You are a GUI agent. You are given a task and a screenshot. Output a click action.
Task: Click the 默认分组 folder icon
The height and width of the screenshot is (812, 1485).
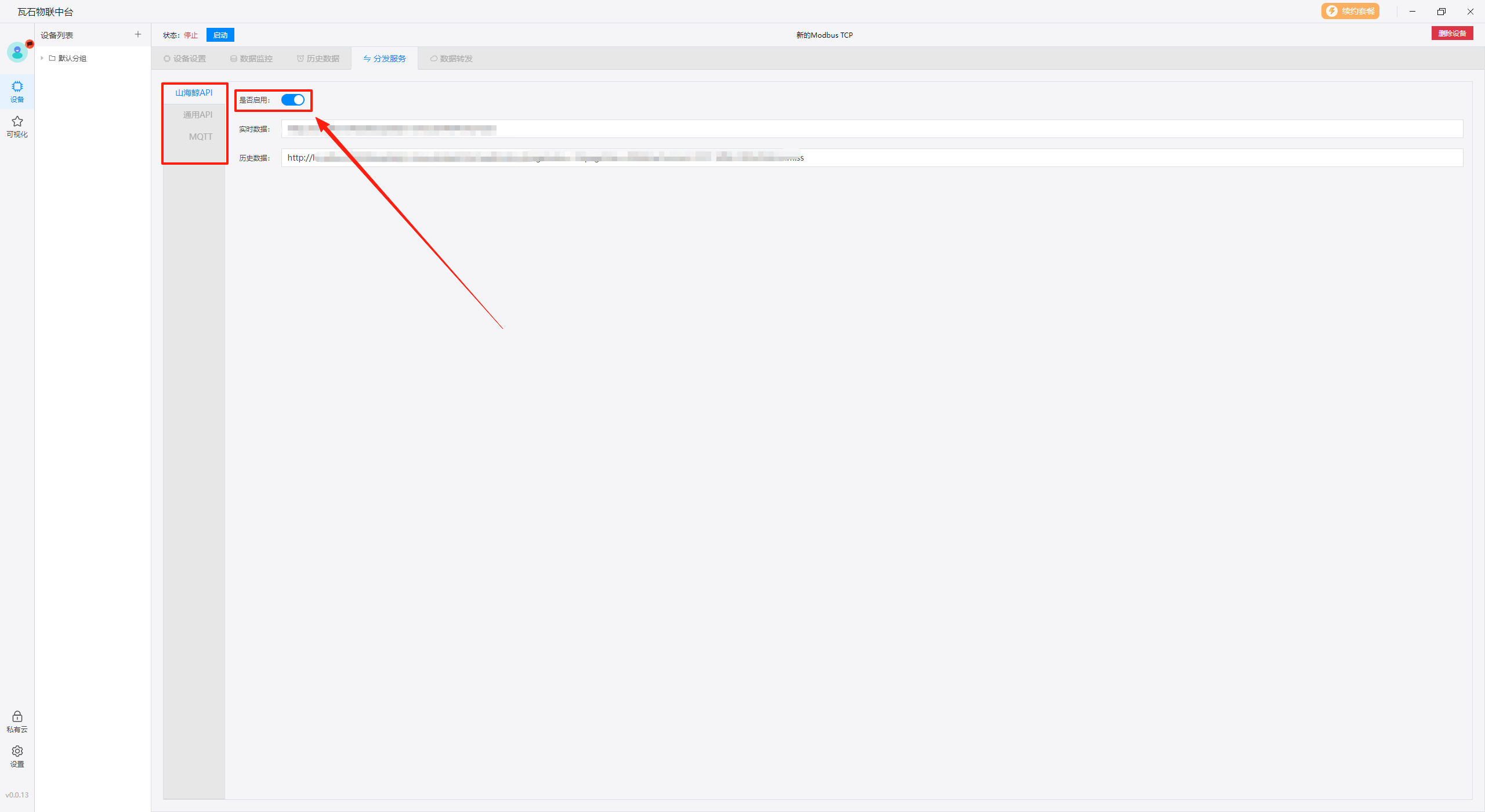(52, 58)
